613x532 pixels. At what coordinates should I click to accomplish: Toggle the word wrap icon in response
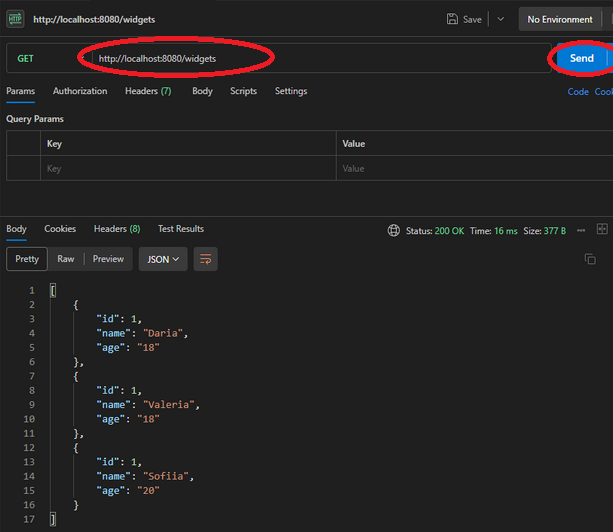point(205,259)
